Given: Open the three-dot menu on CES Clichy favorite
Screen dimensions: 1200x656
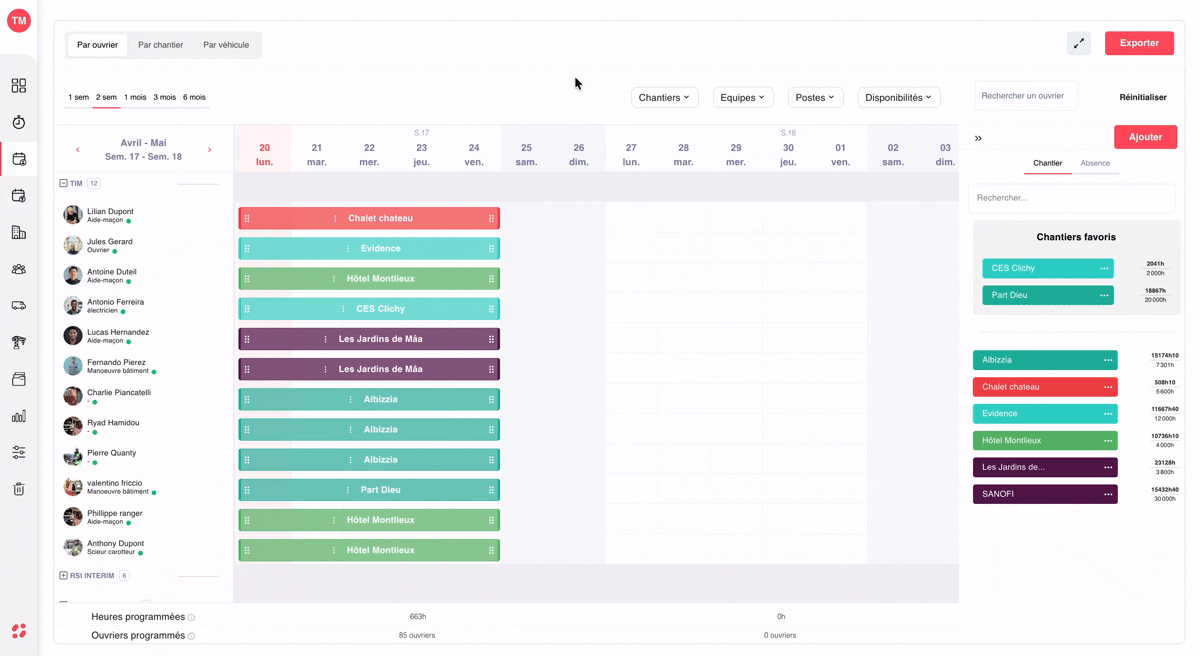Looking at the screenshot, I should 1104,268.
